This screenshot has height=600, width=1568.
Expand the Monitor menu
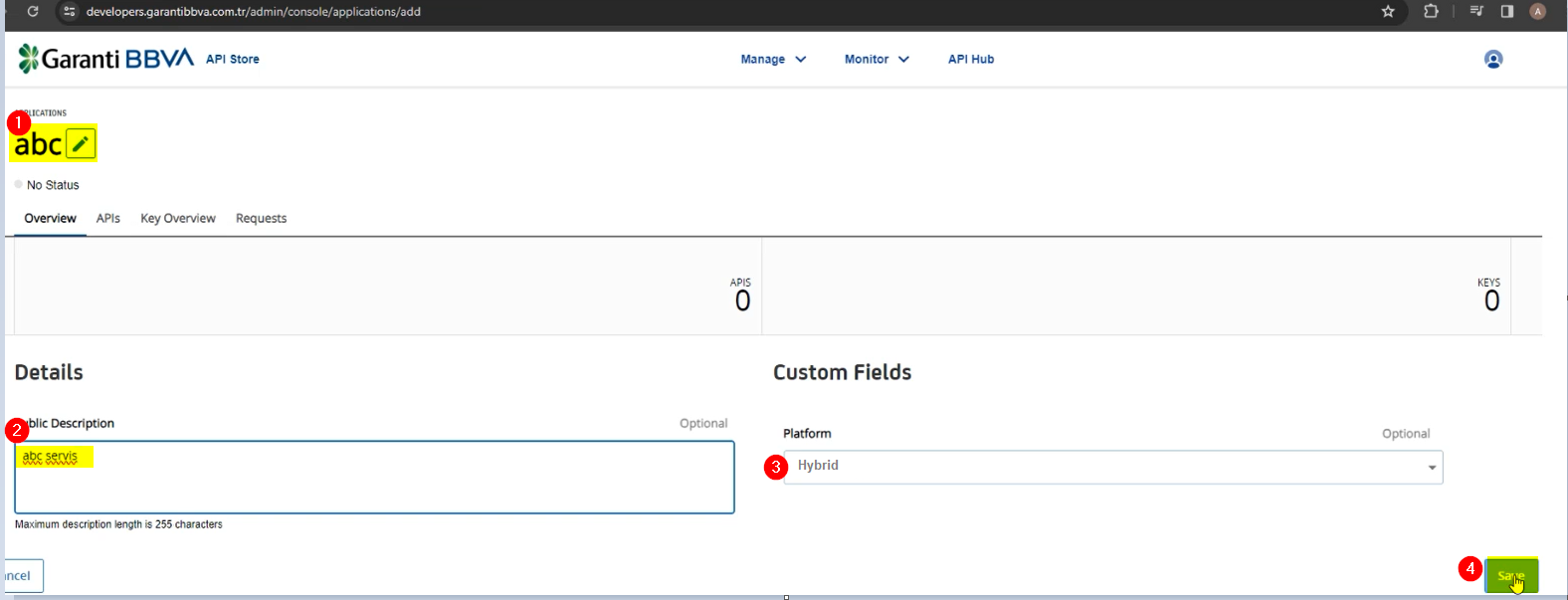click(877, 60)
